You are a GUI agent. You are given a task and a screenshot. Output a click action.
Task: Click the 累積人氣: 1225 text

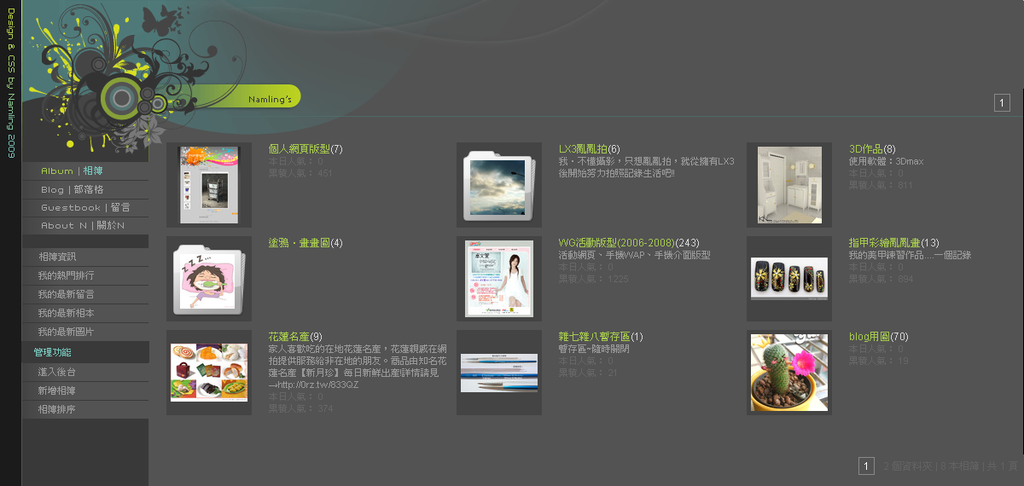(594, 279)
